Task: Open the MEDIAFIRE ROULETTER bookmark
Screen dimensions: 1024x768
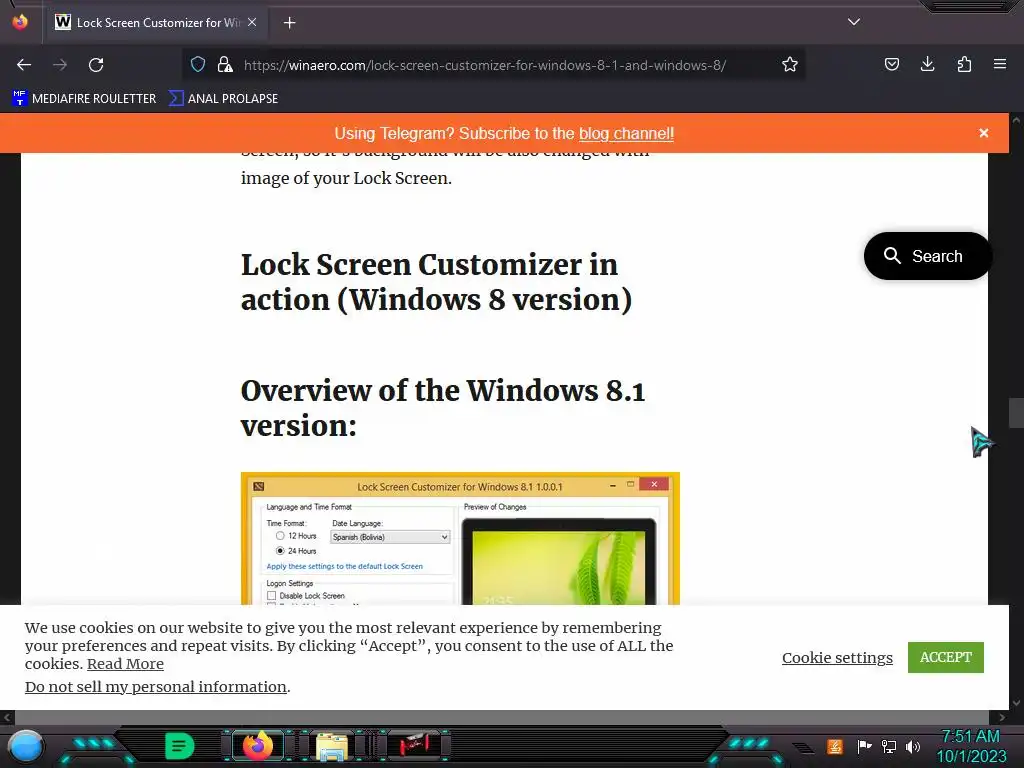Action: (x=84, y=99)
